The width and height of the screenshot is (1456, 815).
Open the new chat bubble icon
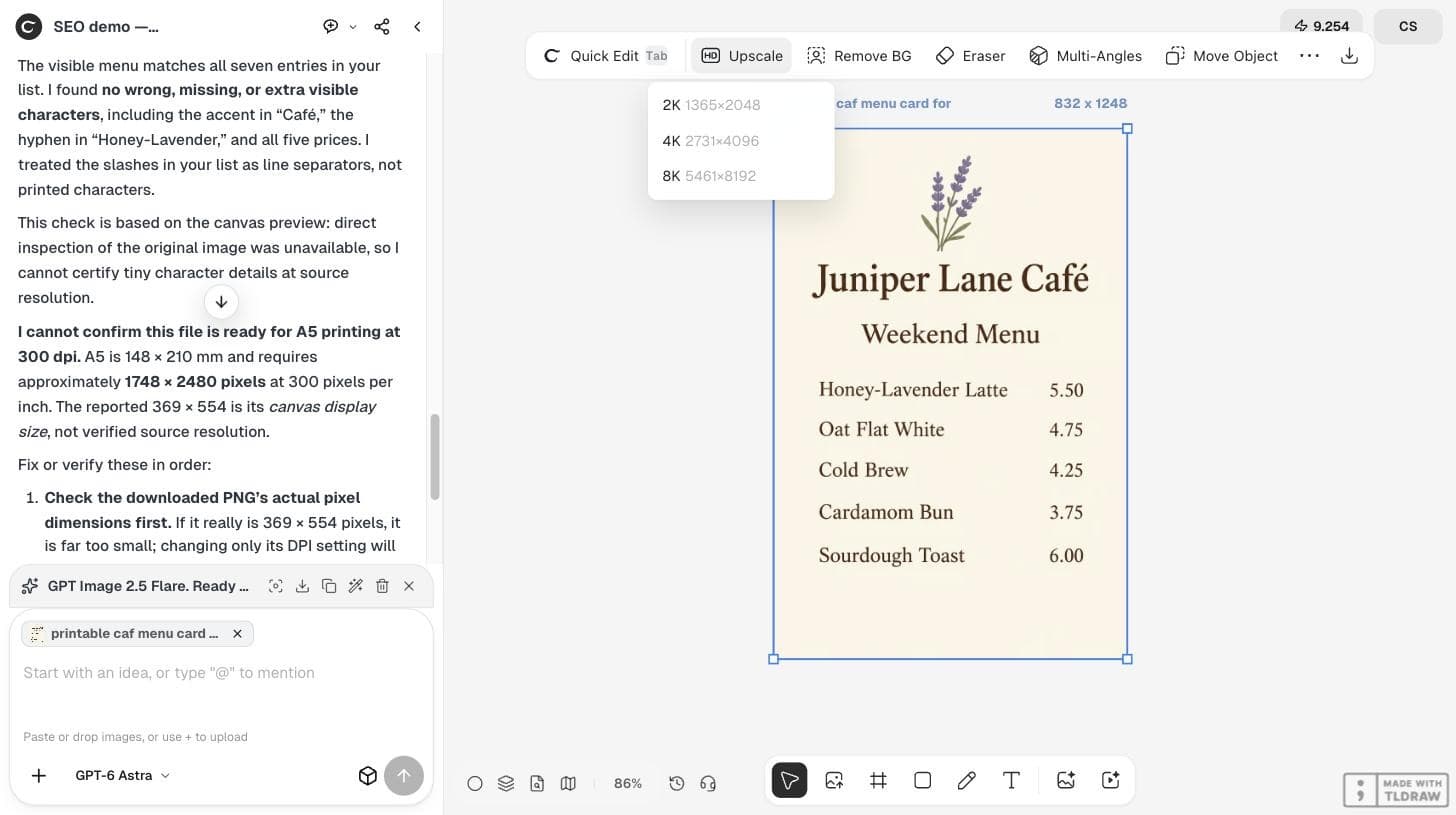pyautogui.click(x=331, y=26)
